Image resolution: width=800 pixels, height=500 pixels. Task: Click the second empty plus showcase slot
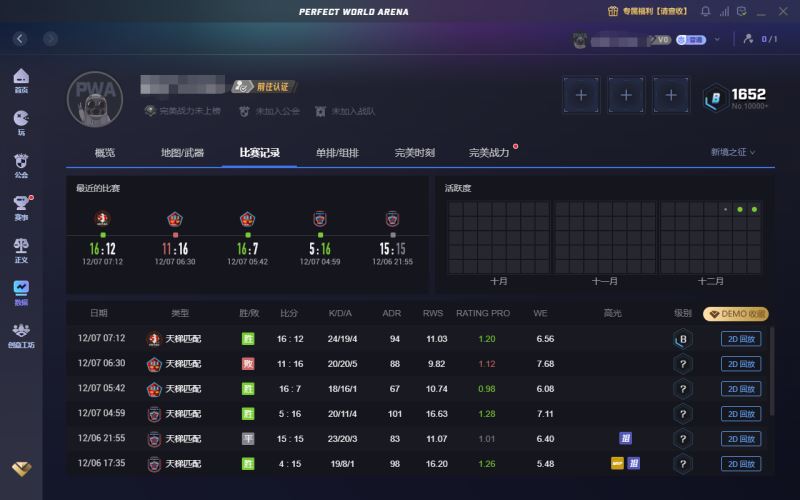point(626,95)
